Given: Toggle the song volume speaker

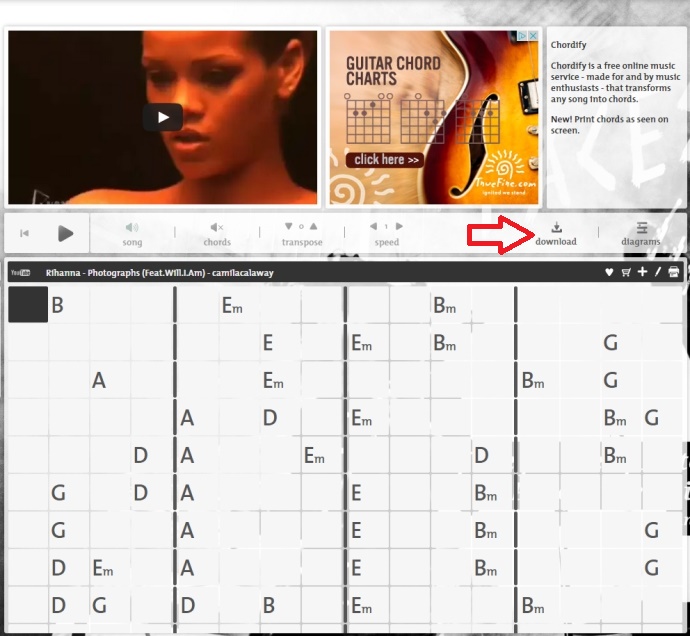Looking at the screenshot, I should click(132, 227).
